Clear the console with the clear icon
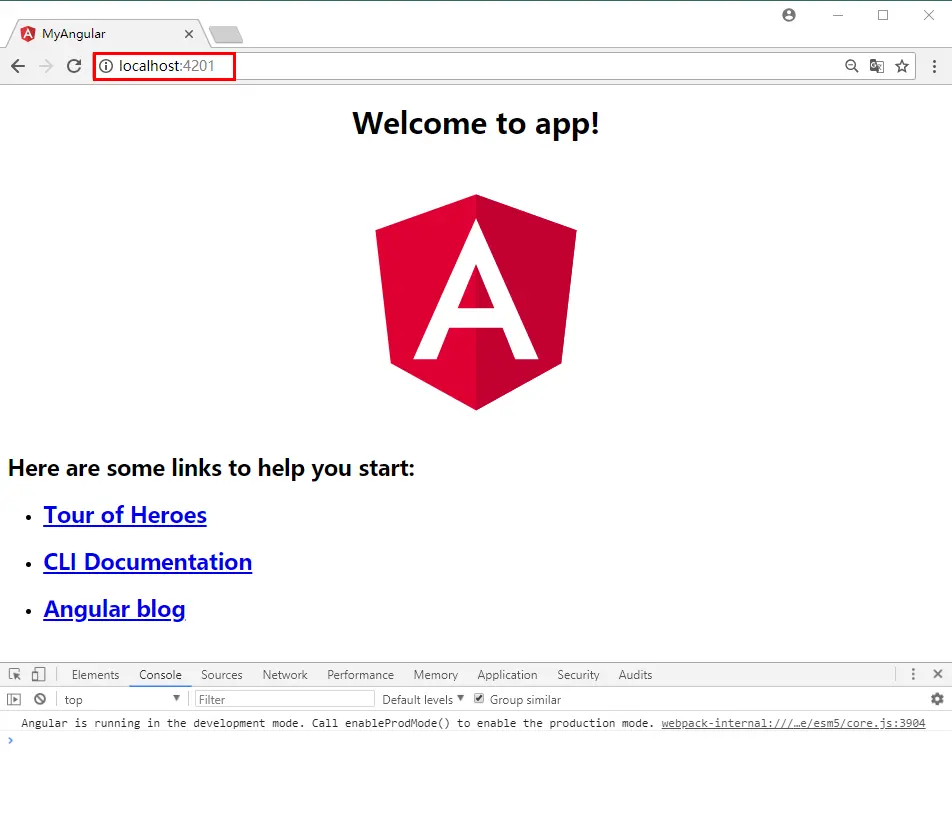This screenshot has height=821, width=952. point(40,700)
